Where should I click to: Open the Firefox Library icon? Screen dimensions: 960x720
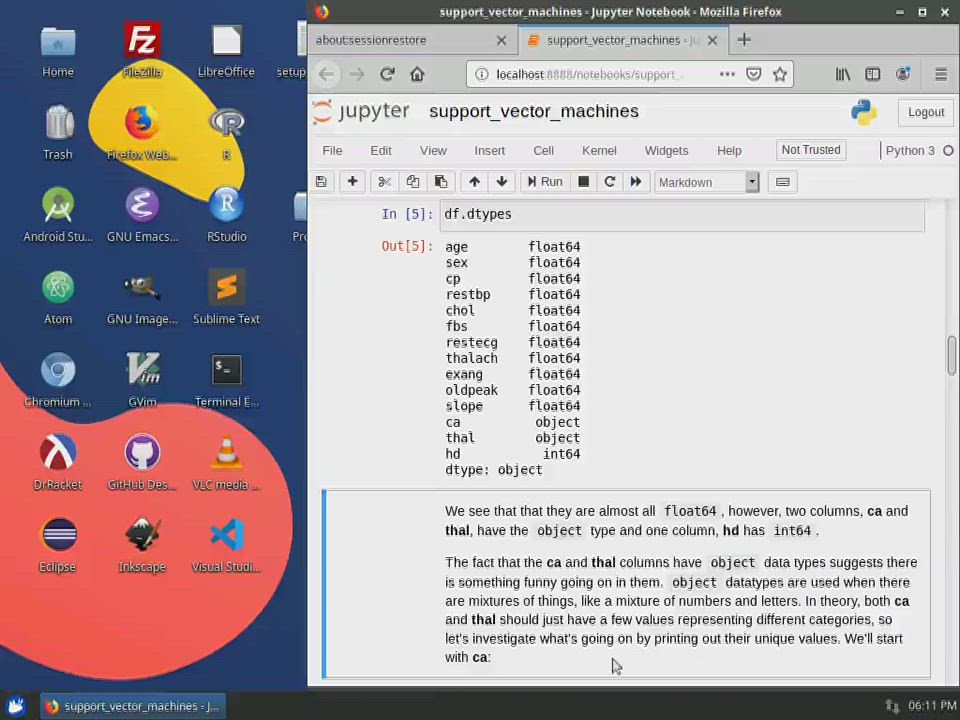[843, 74]
